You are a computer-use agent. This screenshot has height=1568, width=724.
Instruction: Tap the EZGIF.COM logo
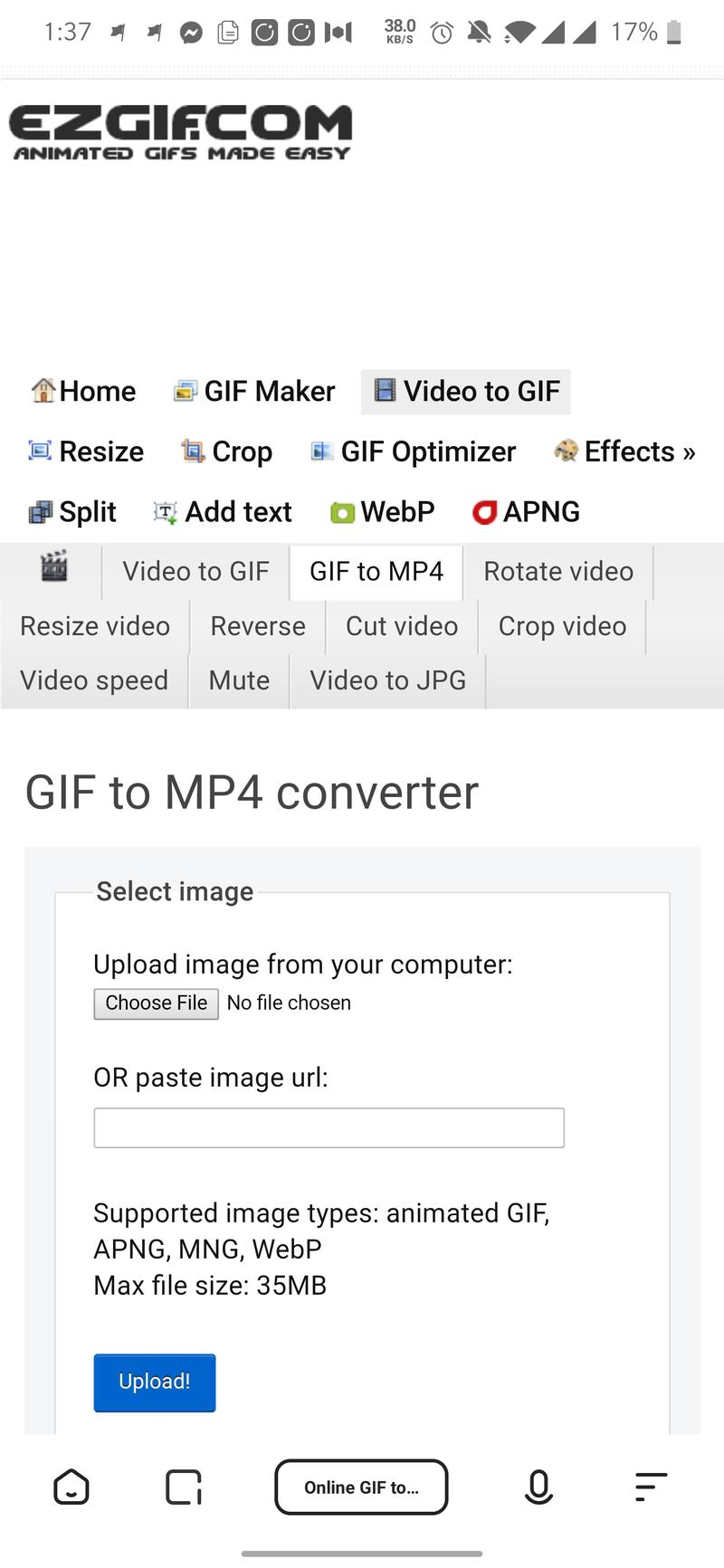[x=181, y=132]
